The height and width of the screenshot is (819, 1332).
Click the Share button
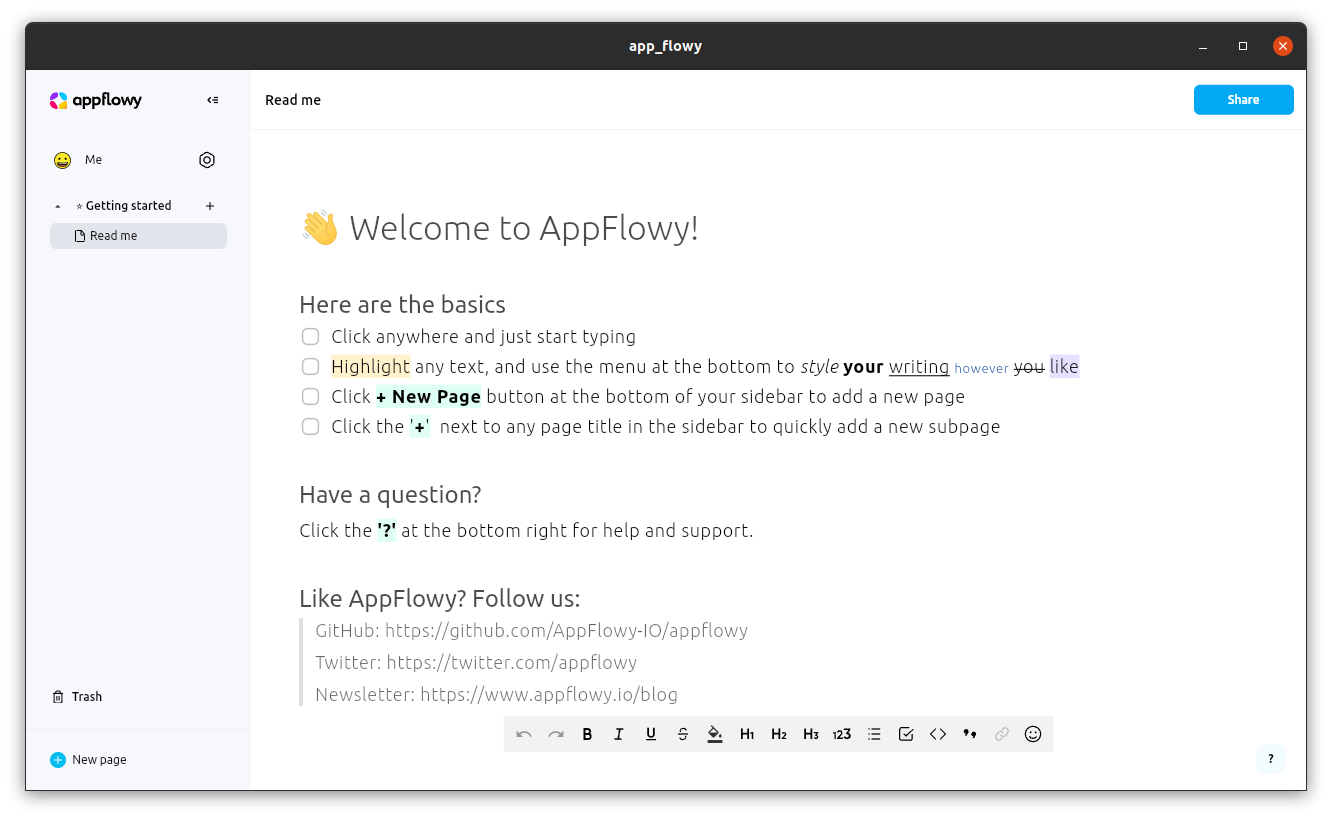point(1243,99)
